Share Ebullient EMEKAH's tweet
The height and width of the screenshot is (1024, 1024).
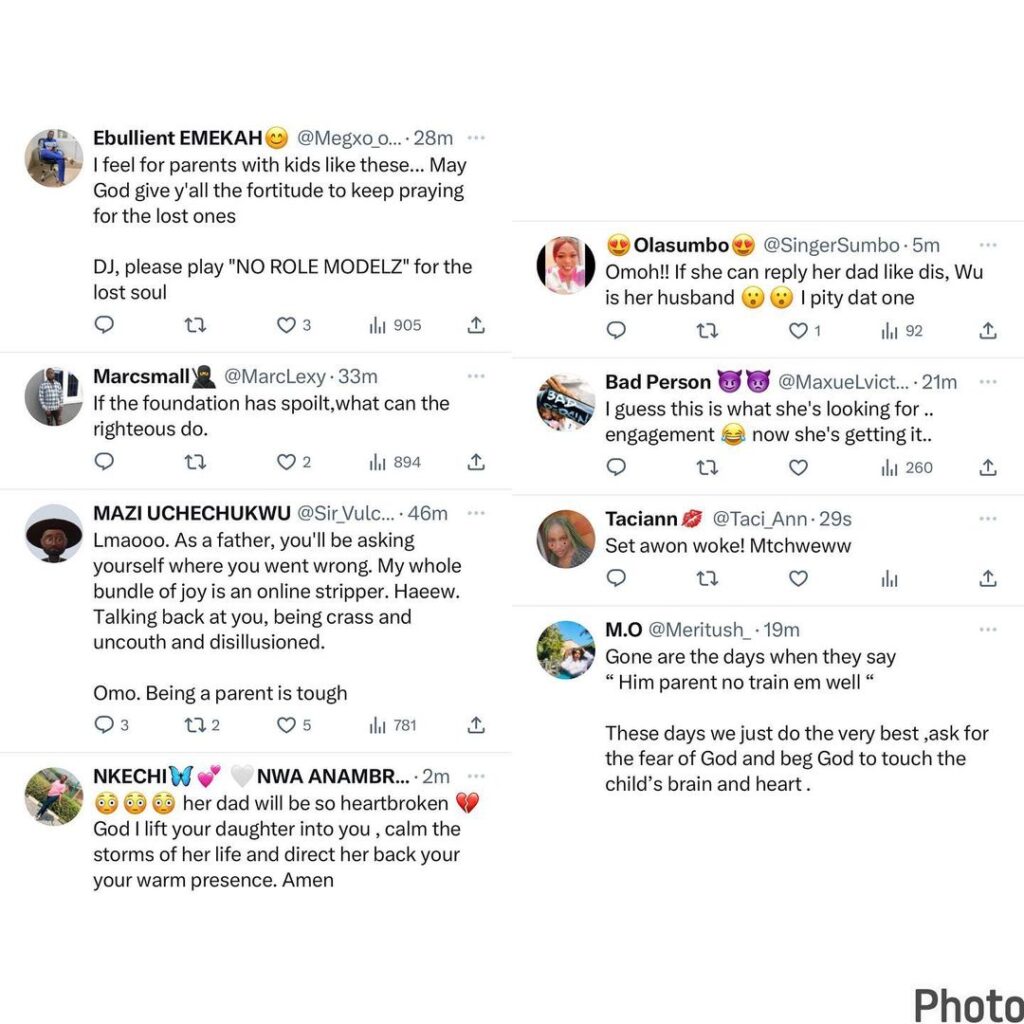coord(477,325)
